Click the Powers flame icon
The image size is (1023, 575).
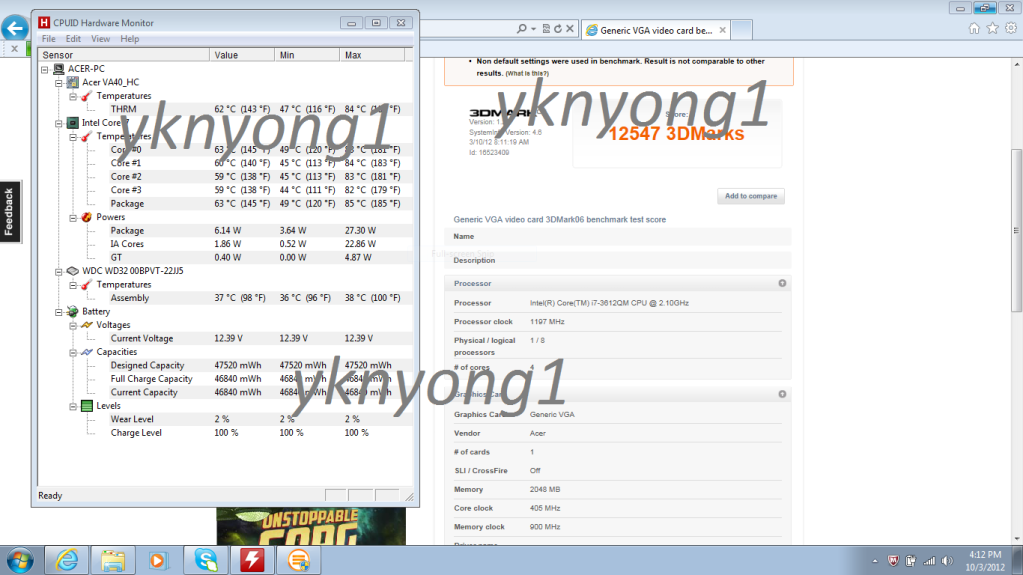coord(87,217)
